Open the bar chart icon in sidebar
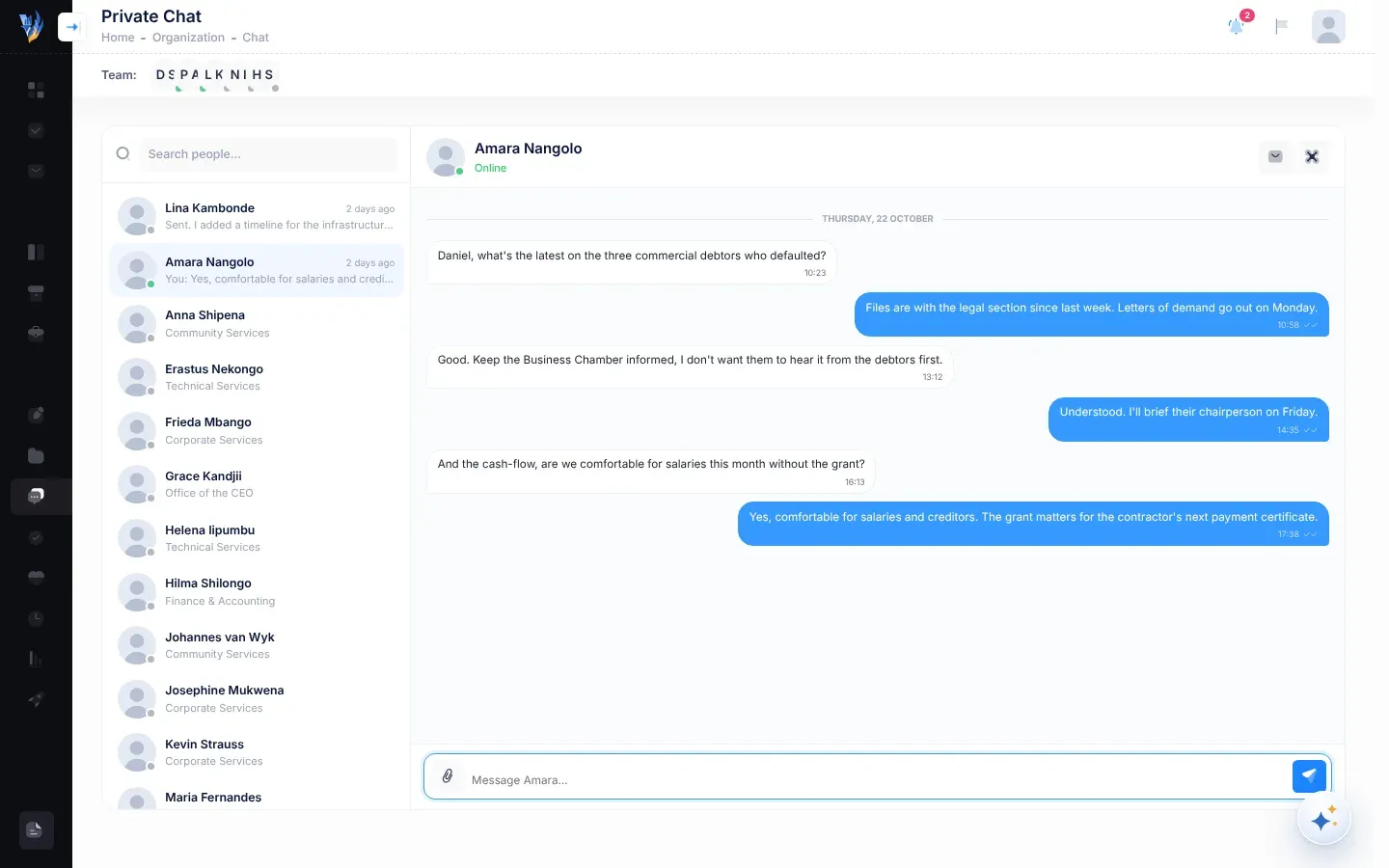The width and height of the screenshot is (1389, 868). tap(36, 659)
